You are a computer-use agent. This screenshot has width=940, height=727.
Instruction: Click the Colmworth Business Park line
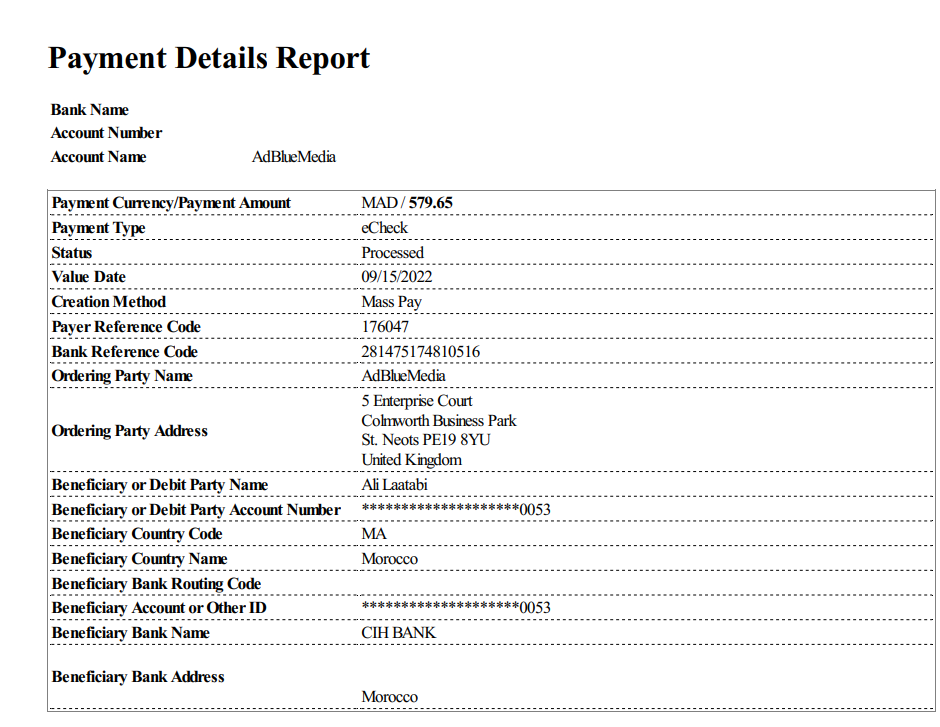(439, 421)
